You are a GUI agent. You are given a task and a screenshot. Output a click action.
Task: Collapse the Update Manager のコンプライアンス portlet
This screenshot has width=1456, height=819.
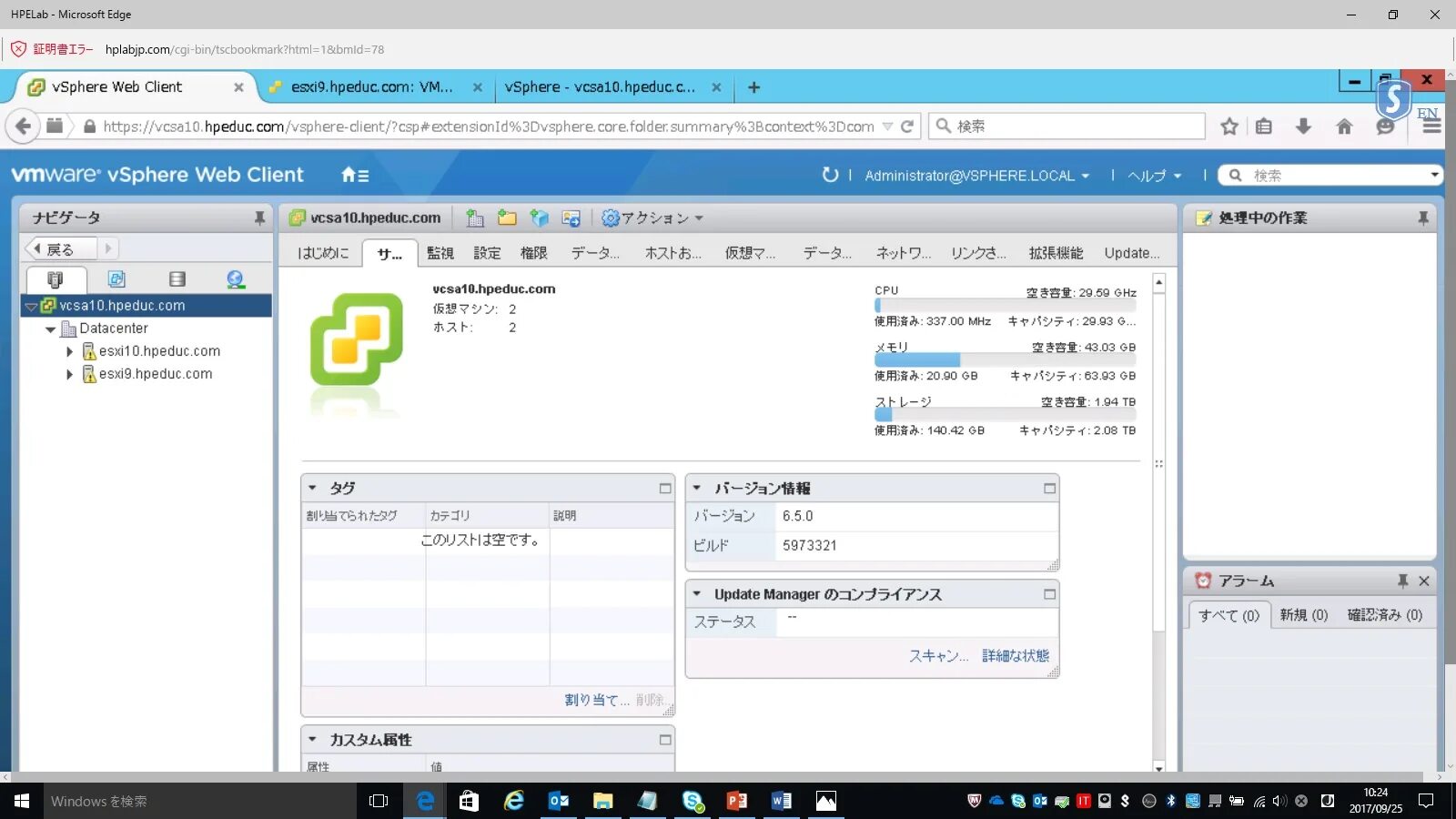point(697,593)
